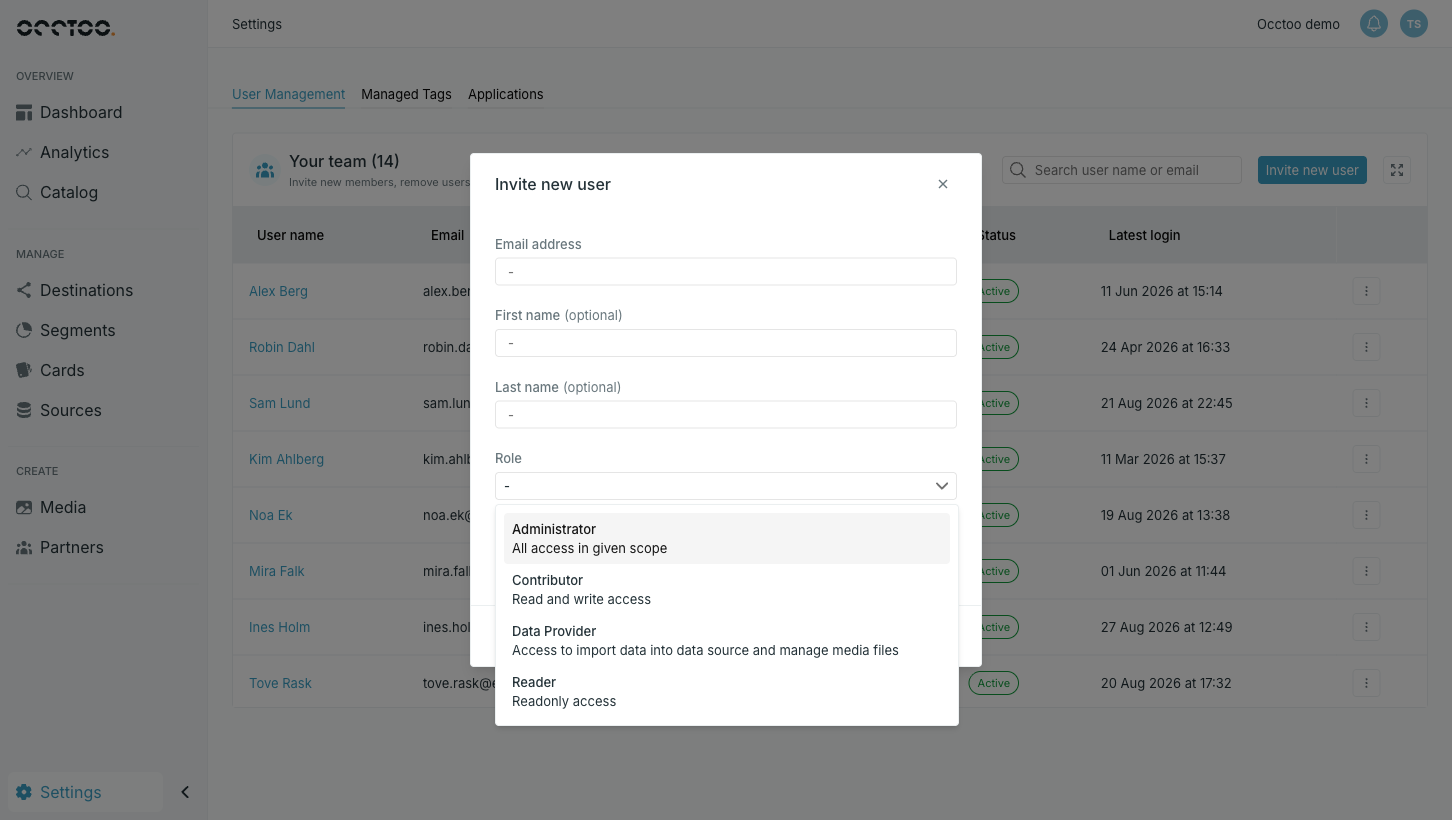Open Mira Falk's user link
The width and height of the screenshot is (1452, 820).
coord(277,571)
